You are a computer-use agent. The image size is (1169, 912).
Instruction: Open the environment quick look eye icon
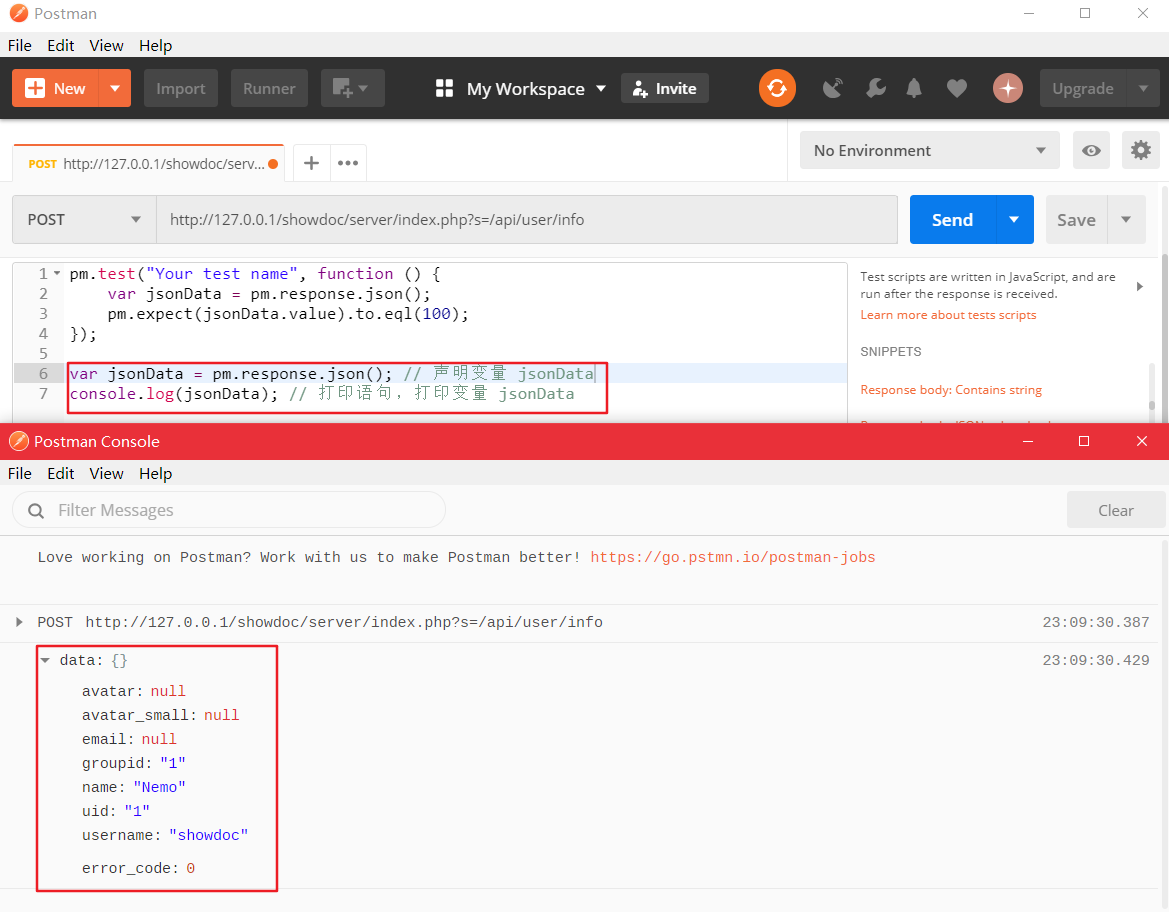[1091, 150]
